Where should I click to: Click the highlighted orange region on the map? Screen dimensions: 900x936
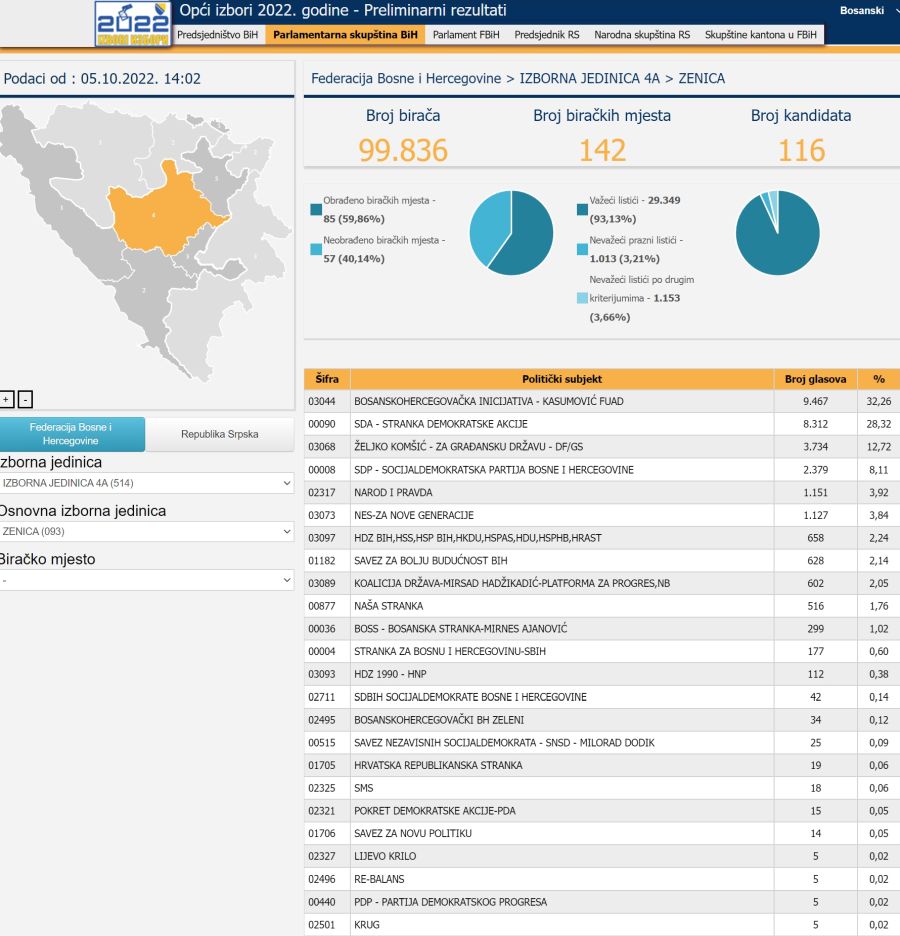[160, 212]
